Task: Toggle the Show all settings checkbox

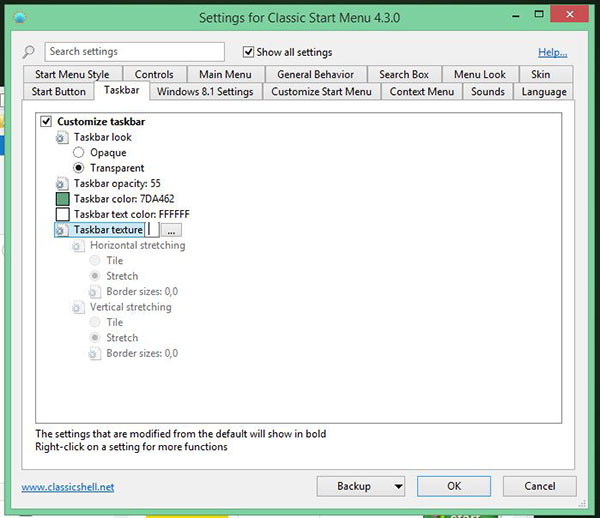Action: pyautogui.click(x=248, y=52)
